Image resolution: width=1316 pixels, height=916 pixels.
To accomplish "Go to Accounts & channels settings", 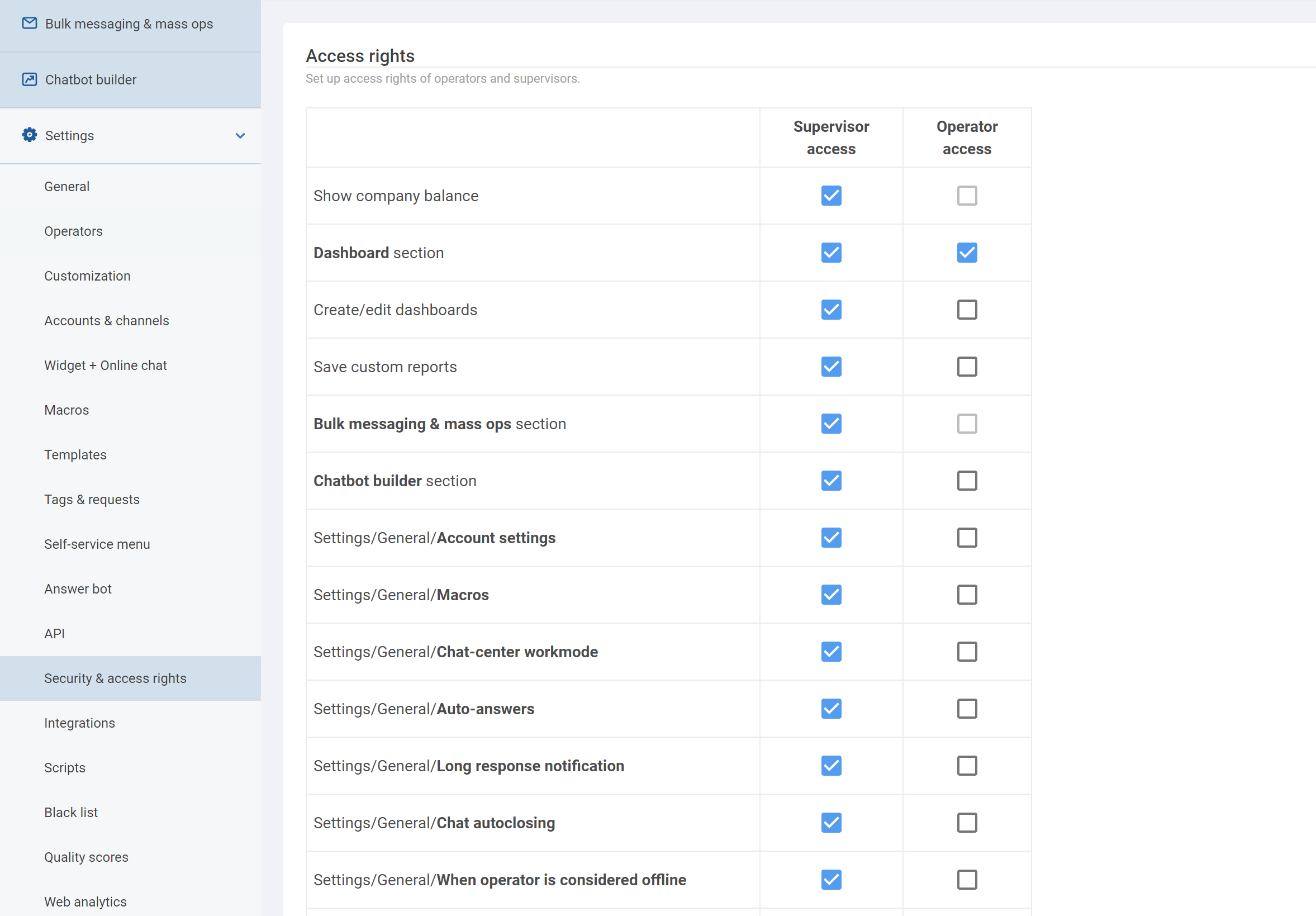I will tap(107, 321).
